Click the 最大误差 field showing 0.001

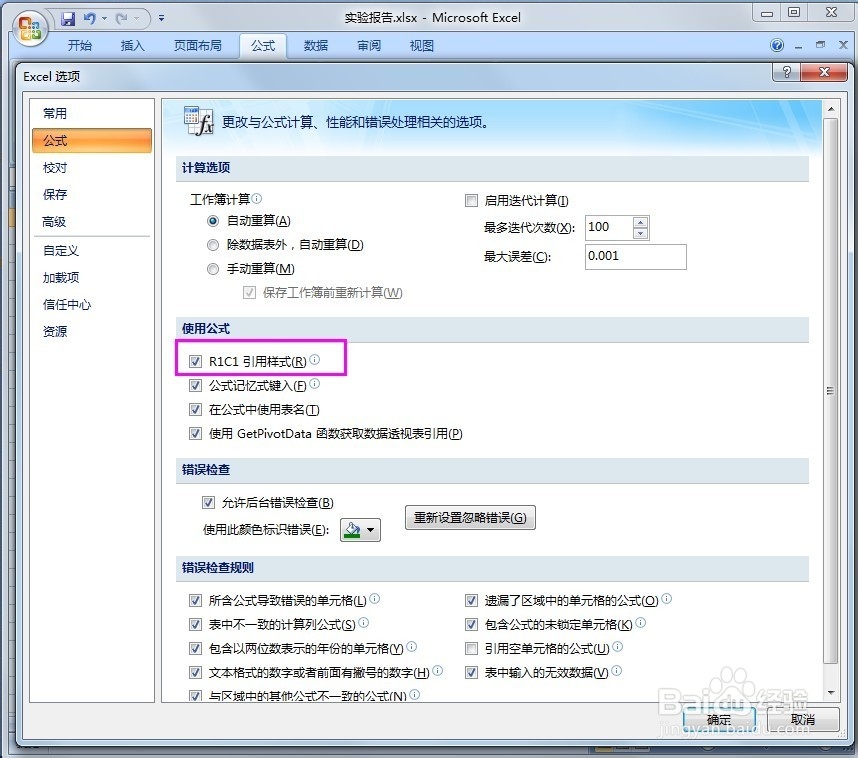coord(636,257)
